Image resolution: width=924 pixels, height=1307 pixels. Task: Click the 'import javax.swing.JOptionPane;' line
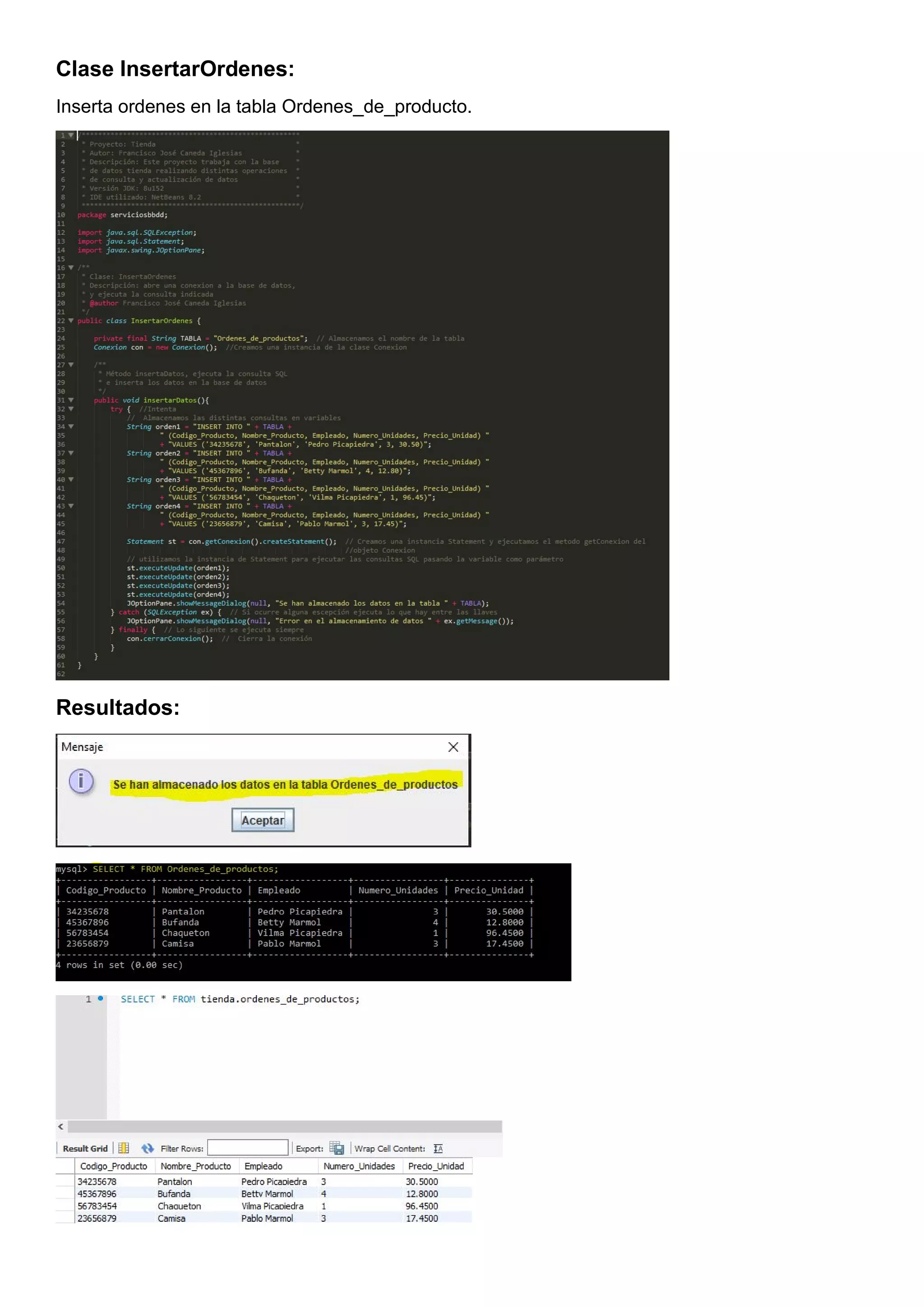click(x=141, y=250)
